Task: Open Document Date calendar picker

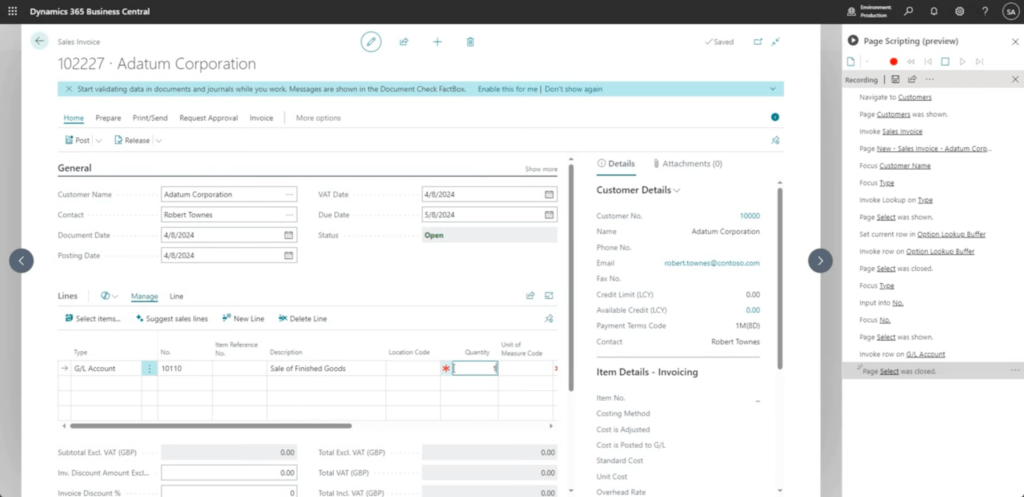Action: coord(289,235)
